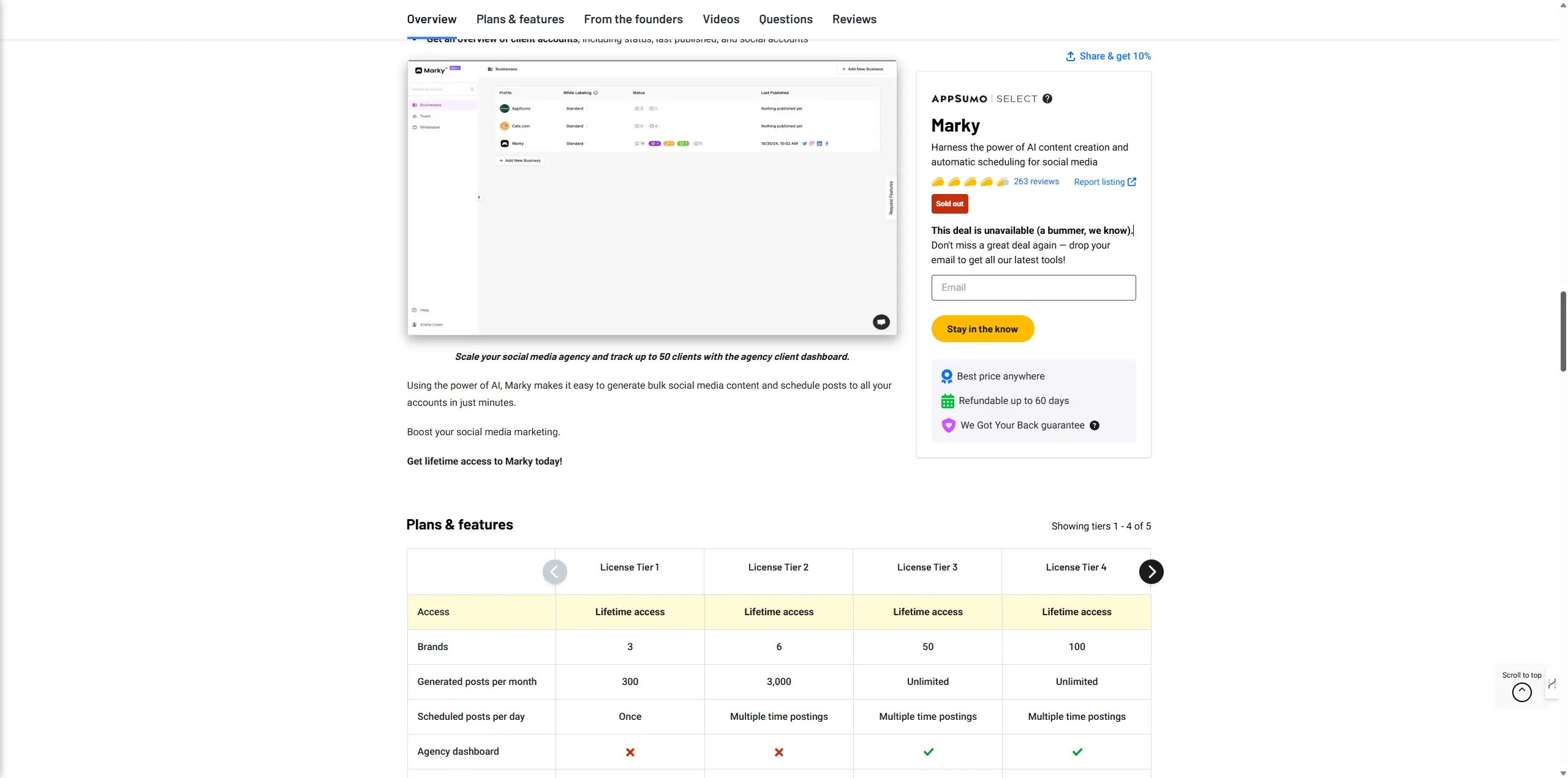Switch to Plans & features tab
The height and width of the screenshot is (778, 1568).
520,19
